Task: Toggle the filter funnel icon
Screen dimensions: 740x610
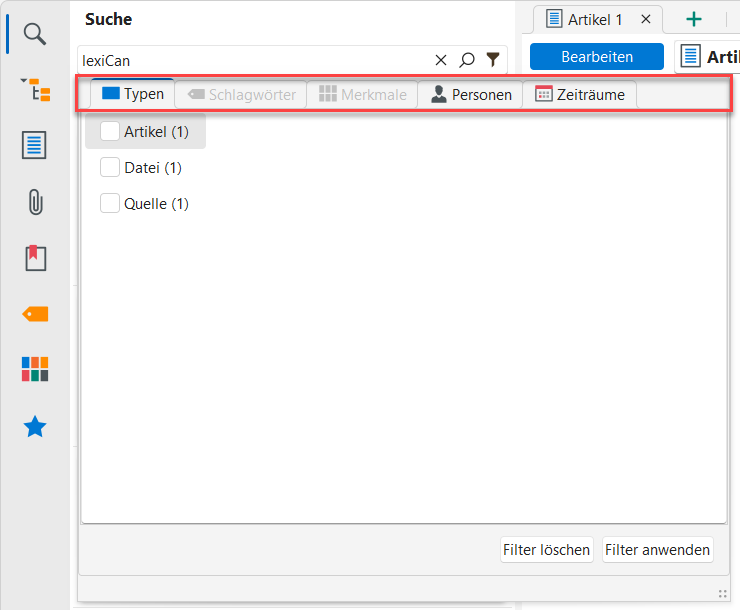Action: pyautogui.click(x=493, y=60)
